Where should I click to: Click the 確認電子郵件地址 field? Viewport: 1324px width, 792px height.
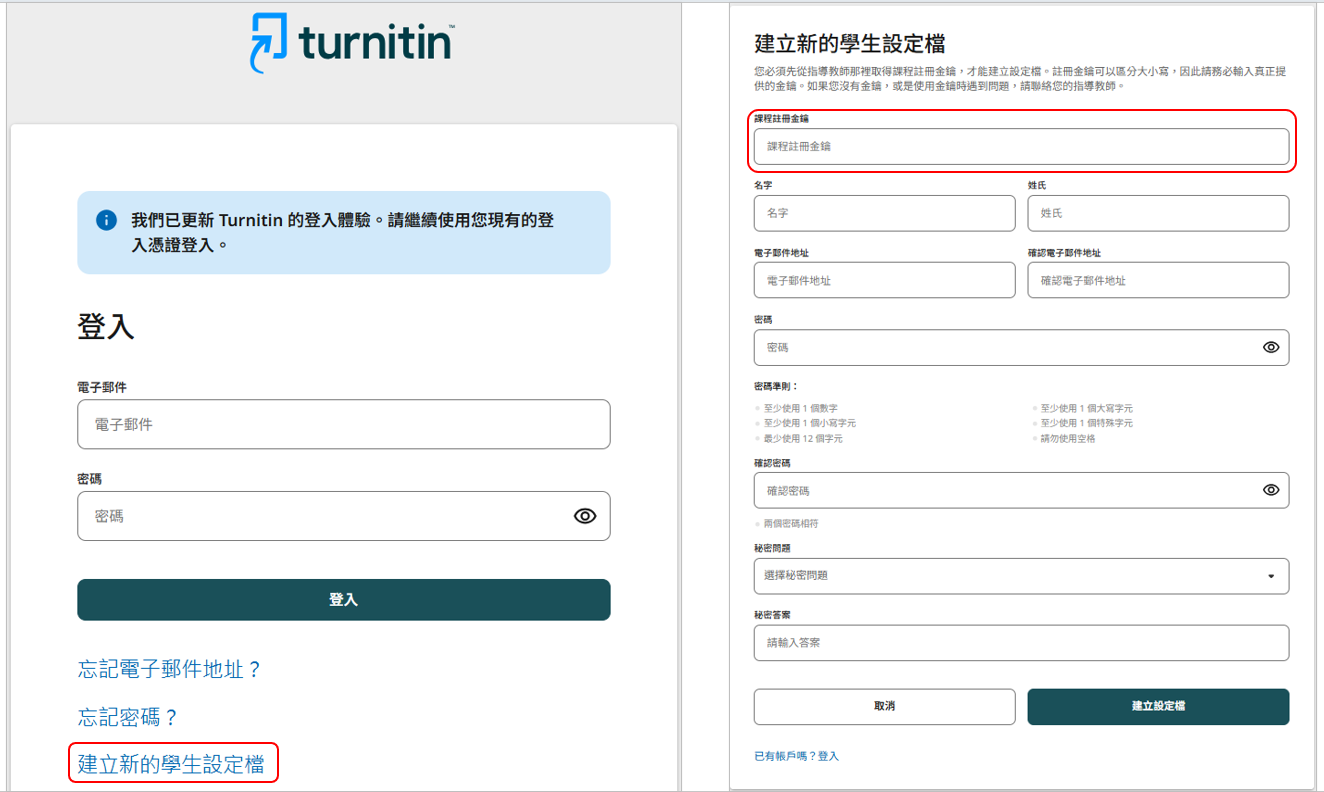pyautogui.click(x=1158, y=280)
